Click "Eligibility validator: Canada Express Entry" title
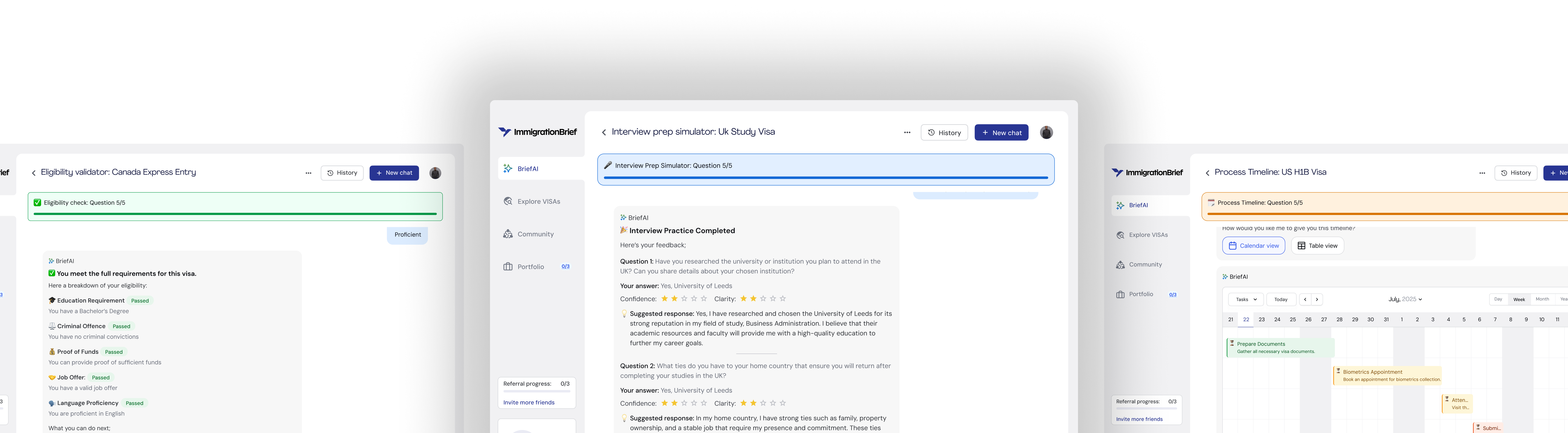The image size is (1568, 433). [x=118, y=172]
